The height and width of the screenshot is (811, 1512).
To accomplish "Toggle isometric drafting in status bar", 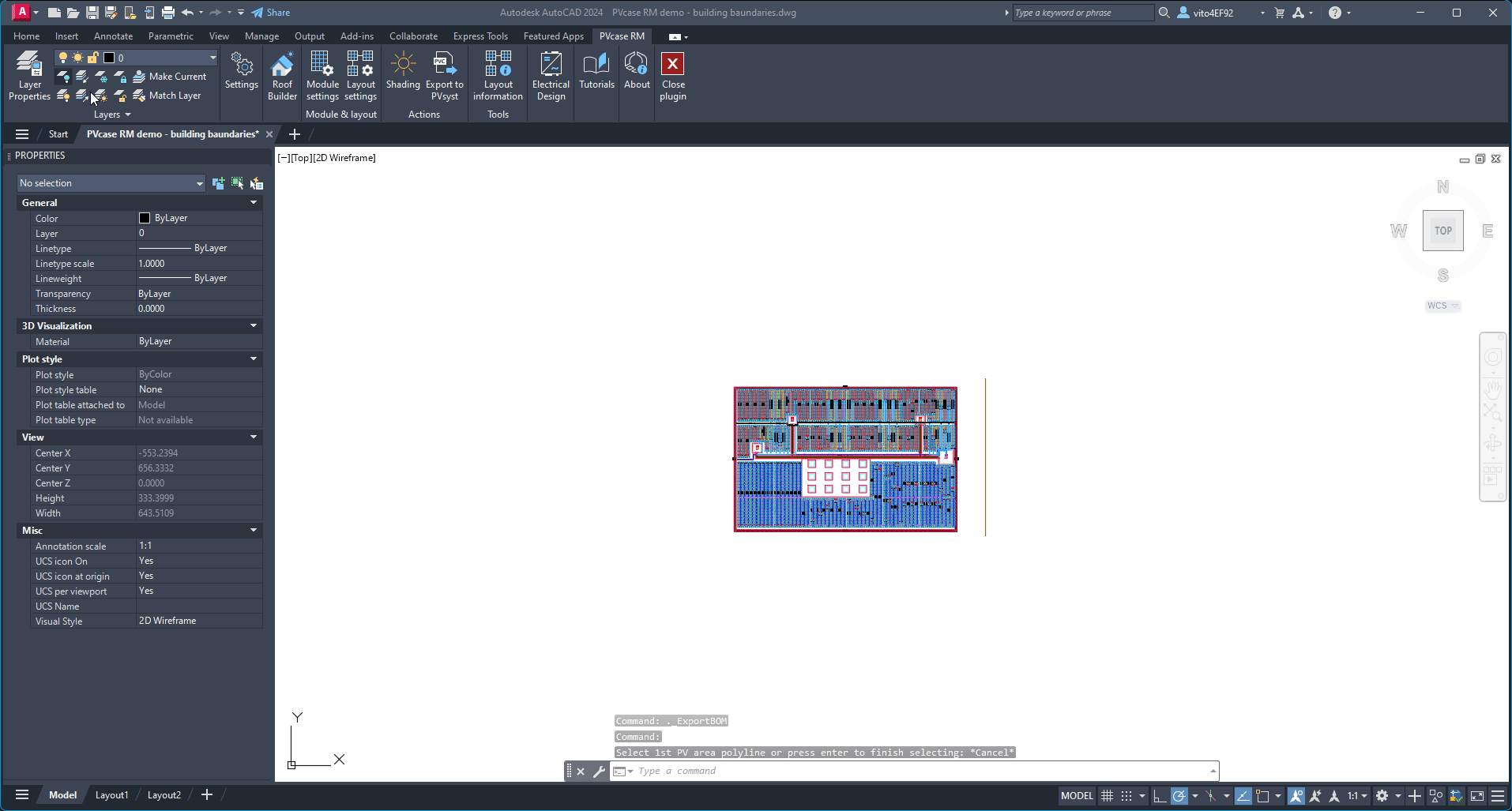I will 1210,796.
